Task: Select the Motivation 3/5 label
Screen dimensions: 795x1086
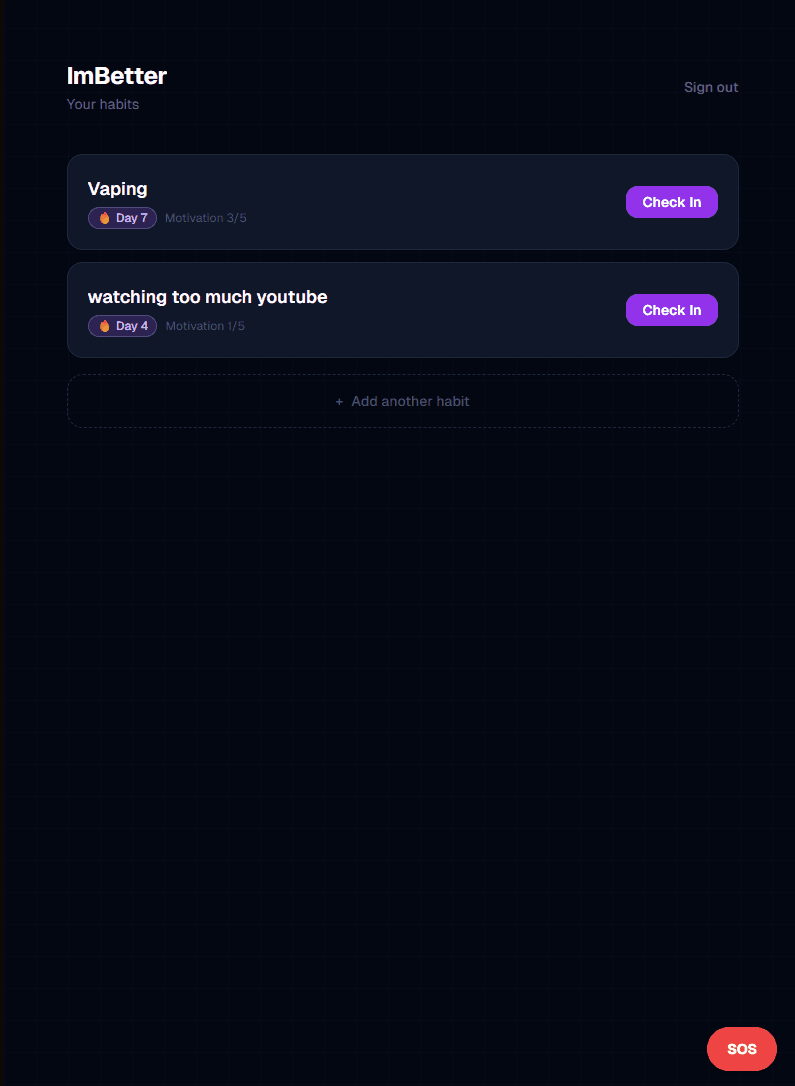Action: tap(206, 218)
